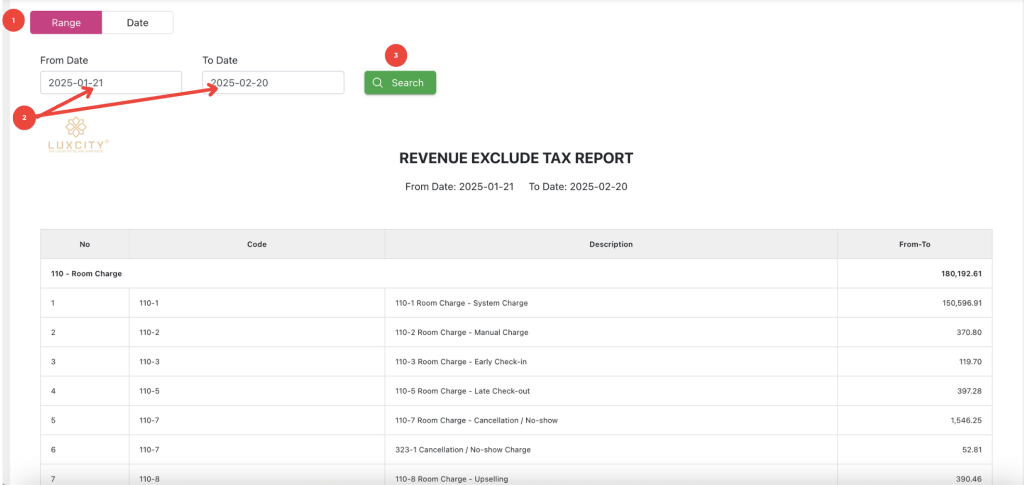1024x485 pixels.
Task: Select the Range toggle option
Action: [66, 22]
